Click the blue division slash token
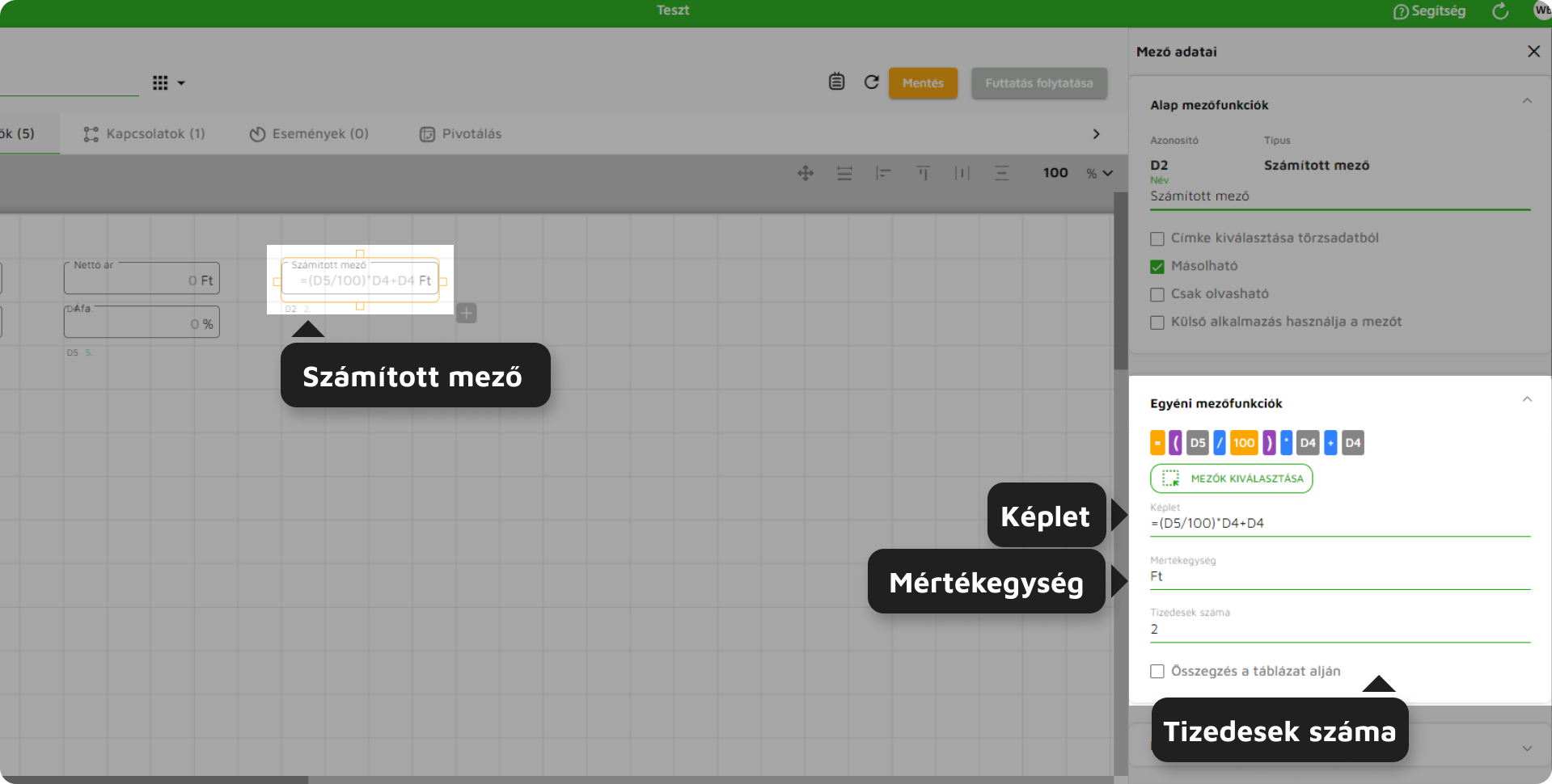The height and width of the screenshot is (784, 1552). click(x=1220, y=443)
